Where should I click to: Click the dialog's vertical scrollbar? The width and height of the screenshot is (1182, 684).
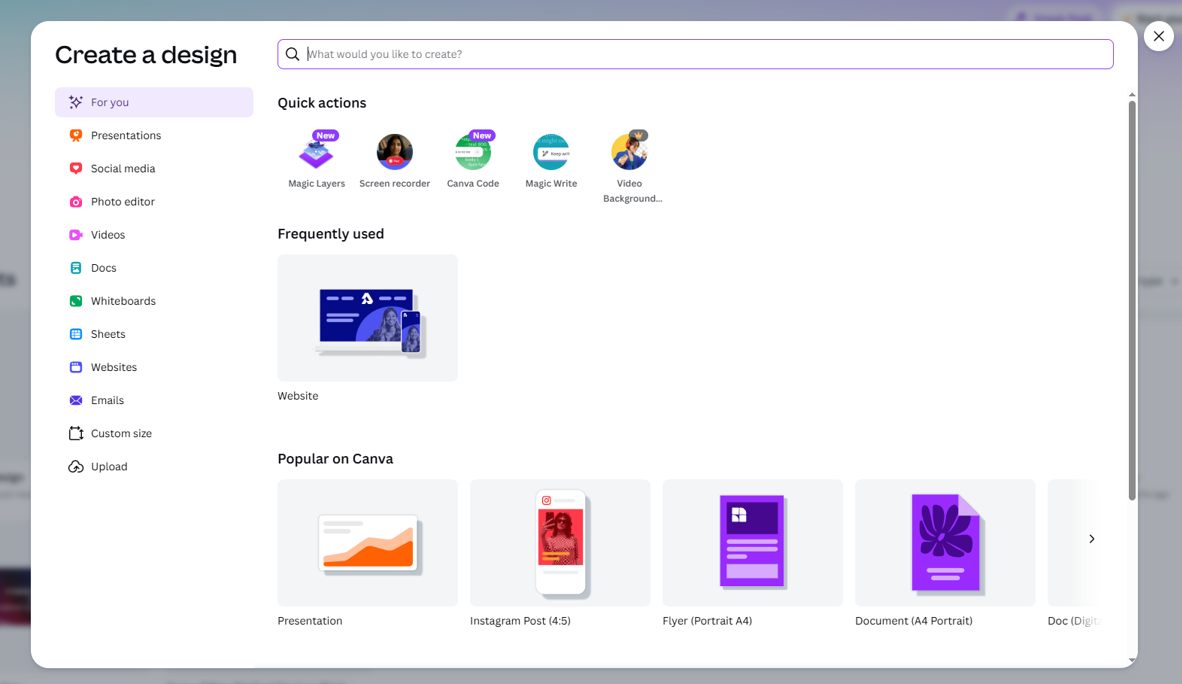tap(1131, 300)
